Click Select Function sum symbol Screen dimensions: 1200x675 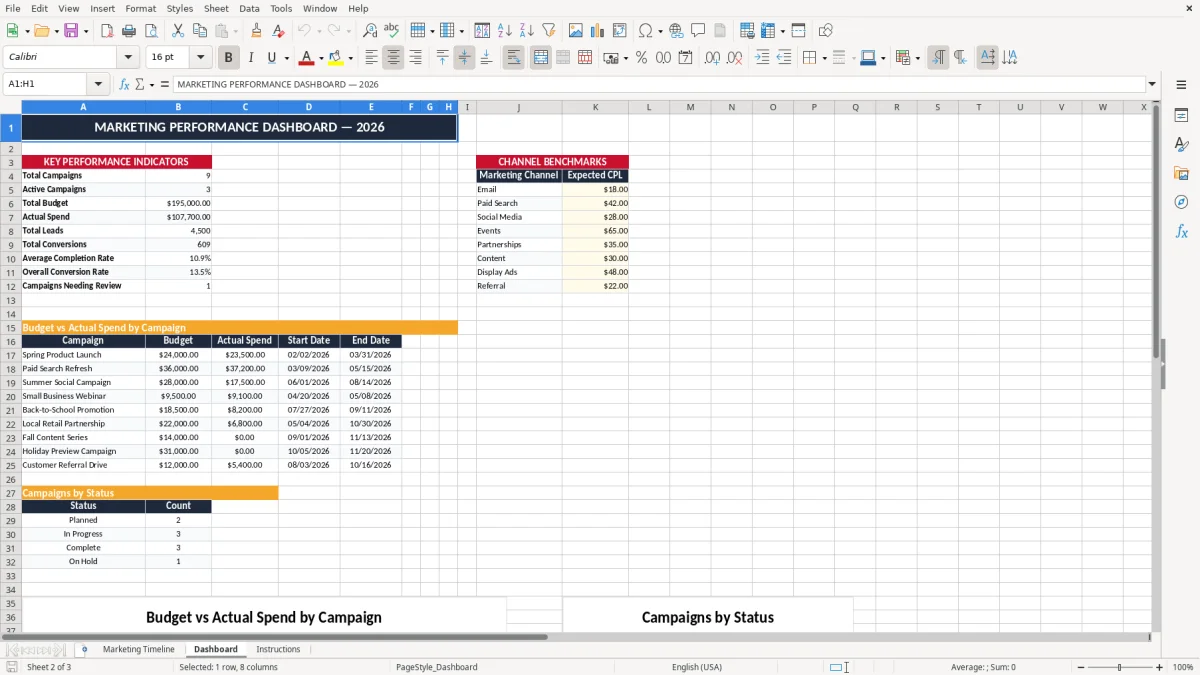coord(139,85)
